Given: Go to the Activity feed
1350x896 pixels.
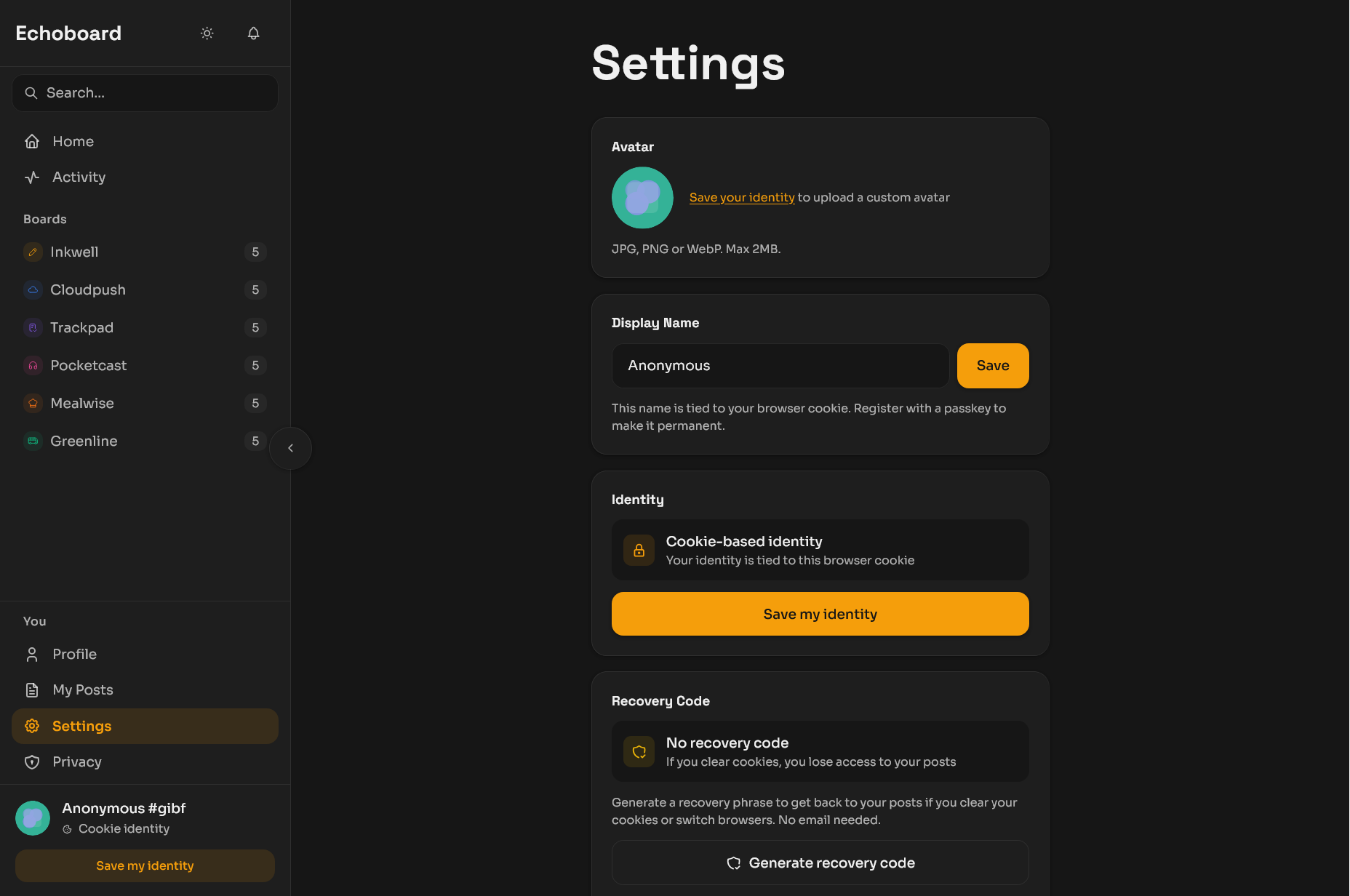Looking at the screenshot, I should pos(79,177).
